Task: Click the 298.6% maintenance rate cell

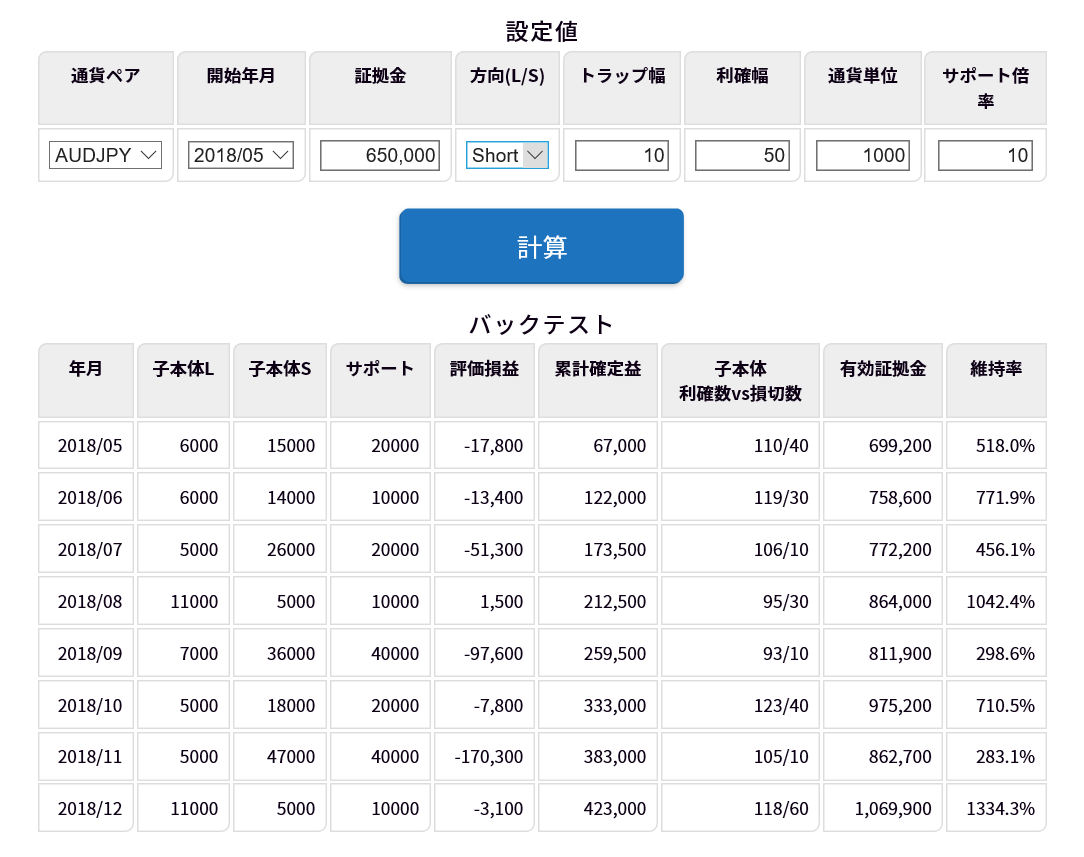Action: pos(996,653)
